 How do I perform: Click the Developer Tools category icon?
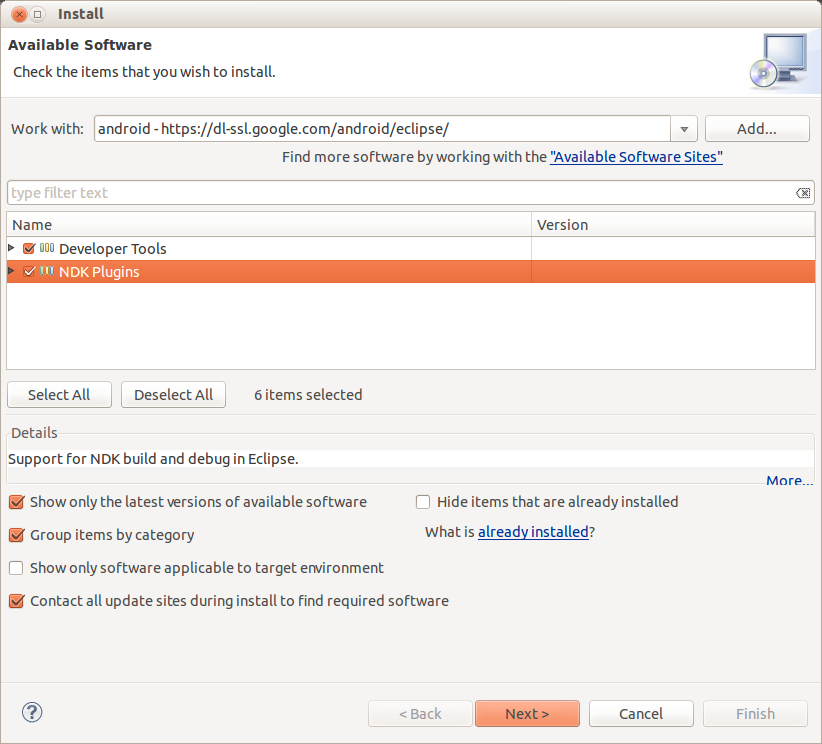(44, 248)
